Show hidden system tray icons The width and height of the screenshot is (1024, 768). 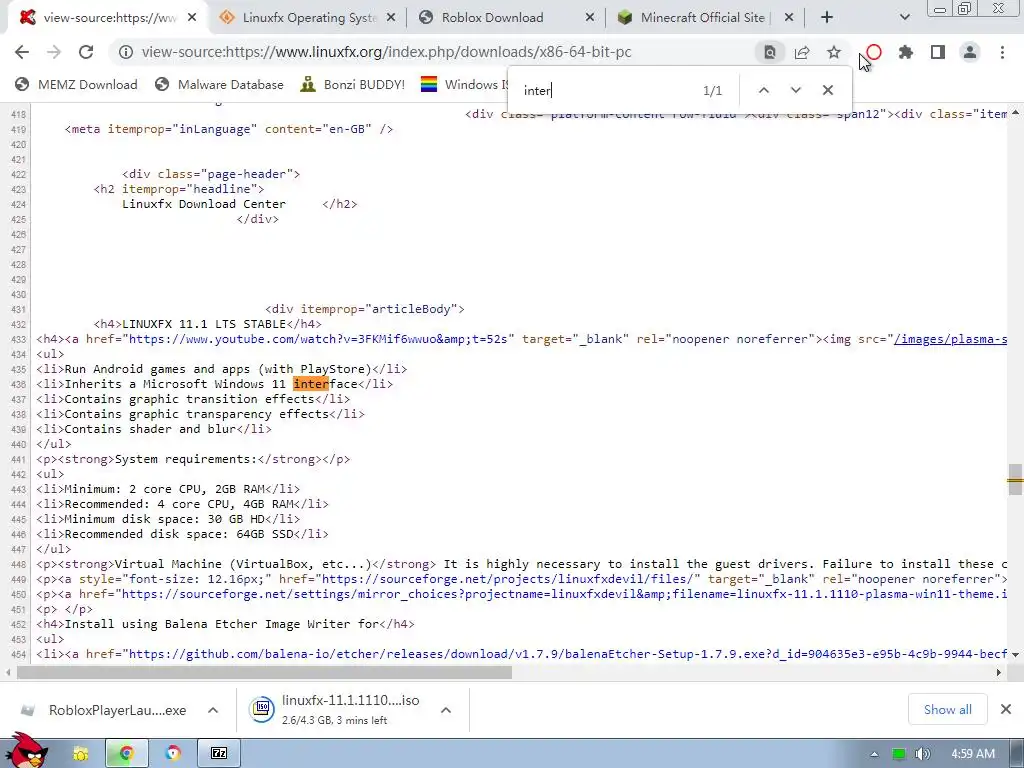click(x=874, y=754)
